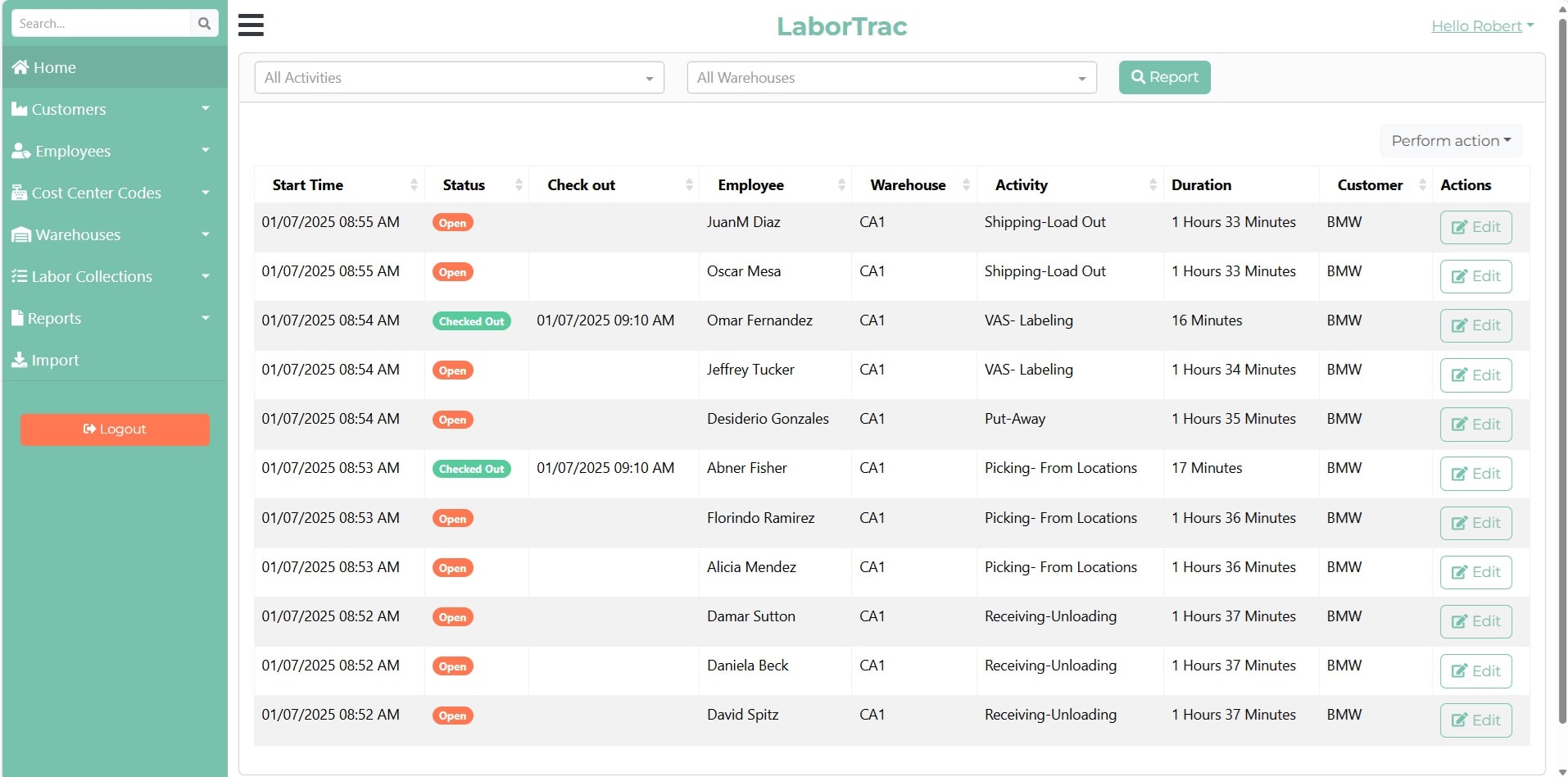Click into the Search input field
Screen dimensions: 1568x777
point(100,24)
